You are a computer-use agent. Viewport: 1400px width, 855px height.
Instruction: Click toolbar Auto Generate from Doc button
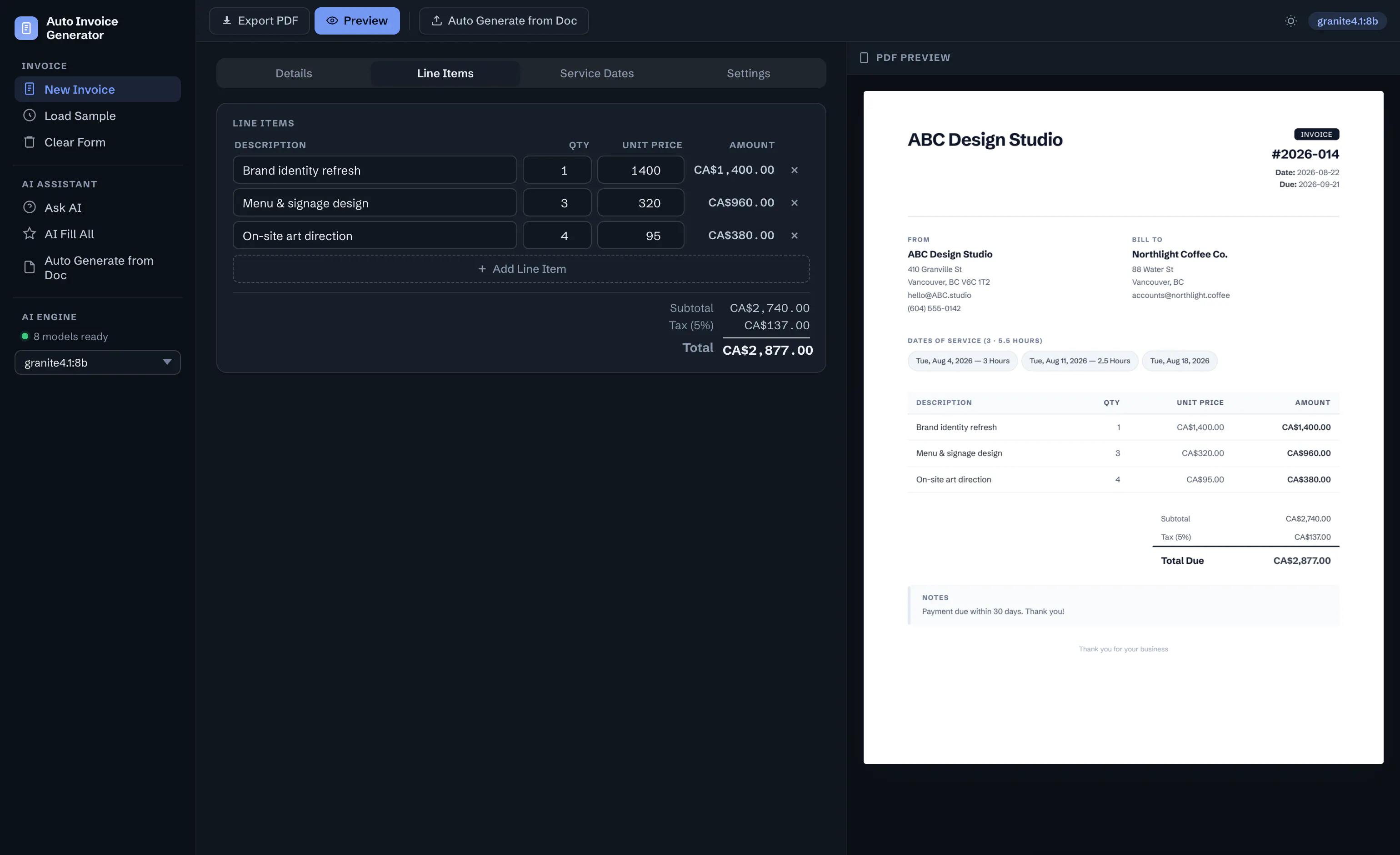tap(504, 20)
